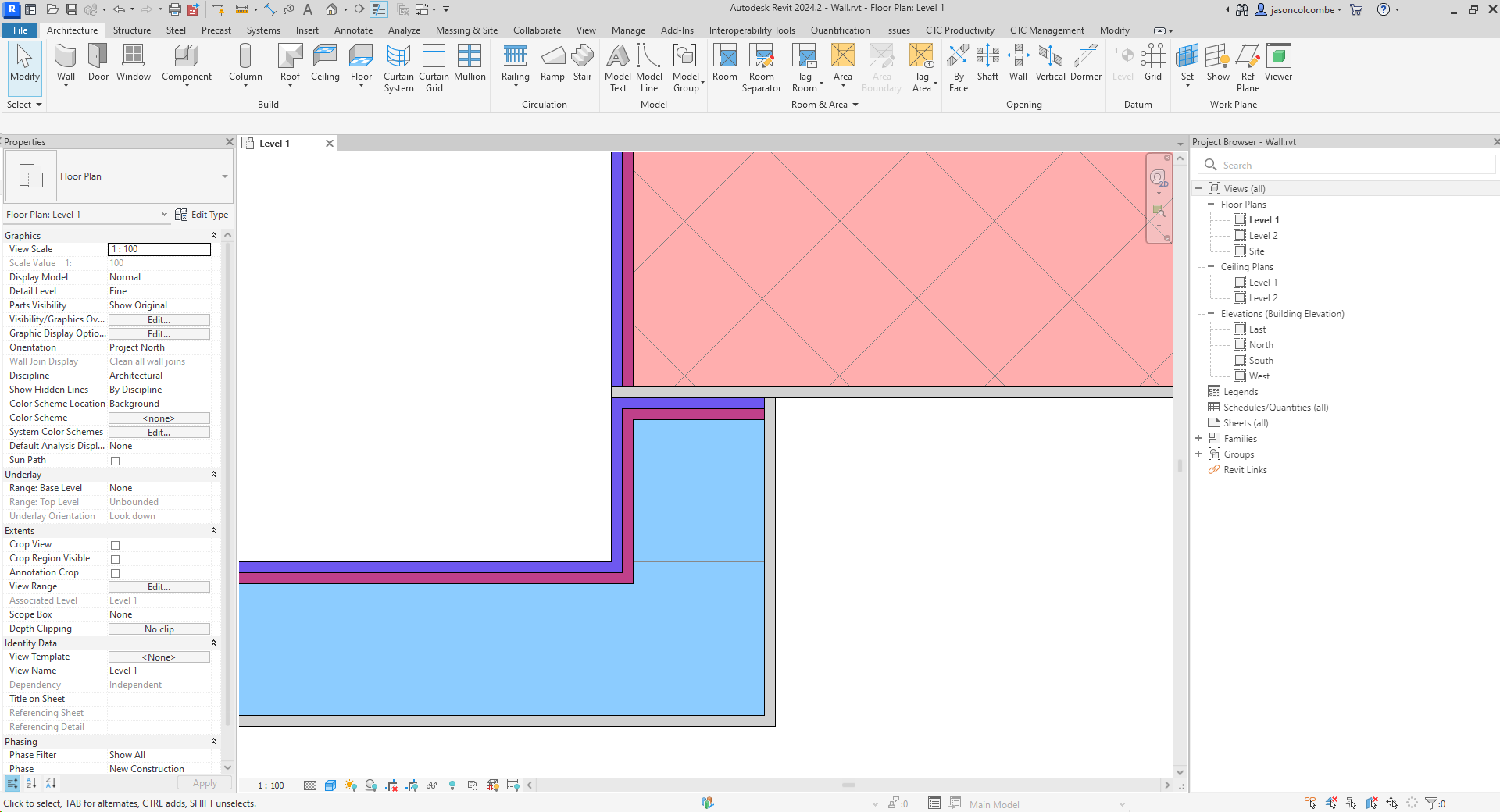This screenshot has width=1500, height=812.
Task: Toggle the Sun Path checkbox
Action: coord(116,461)
